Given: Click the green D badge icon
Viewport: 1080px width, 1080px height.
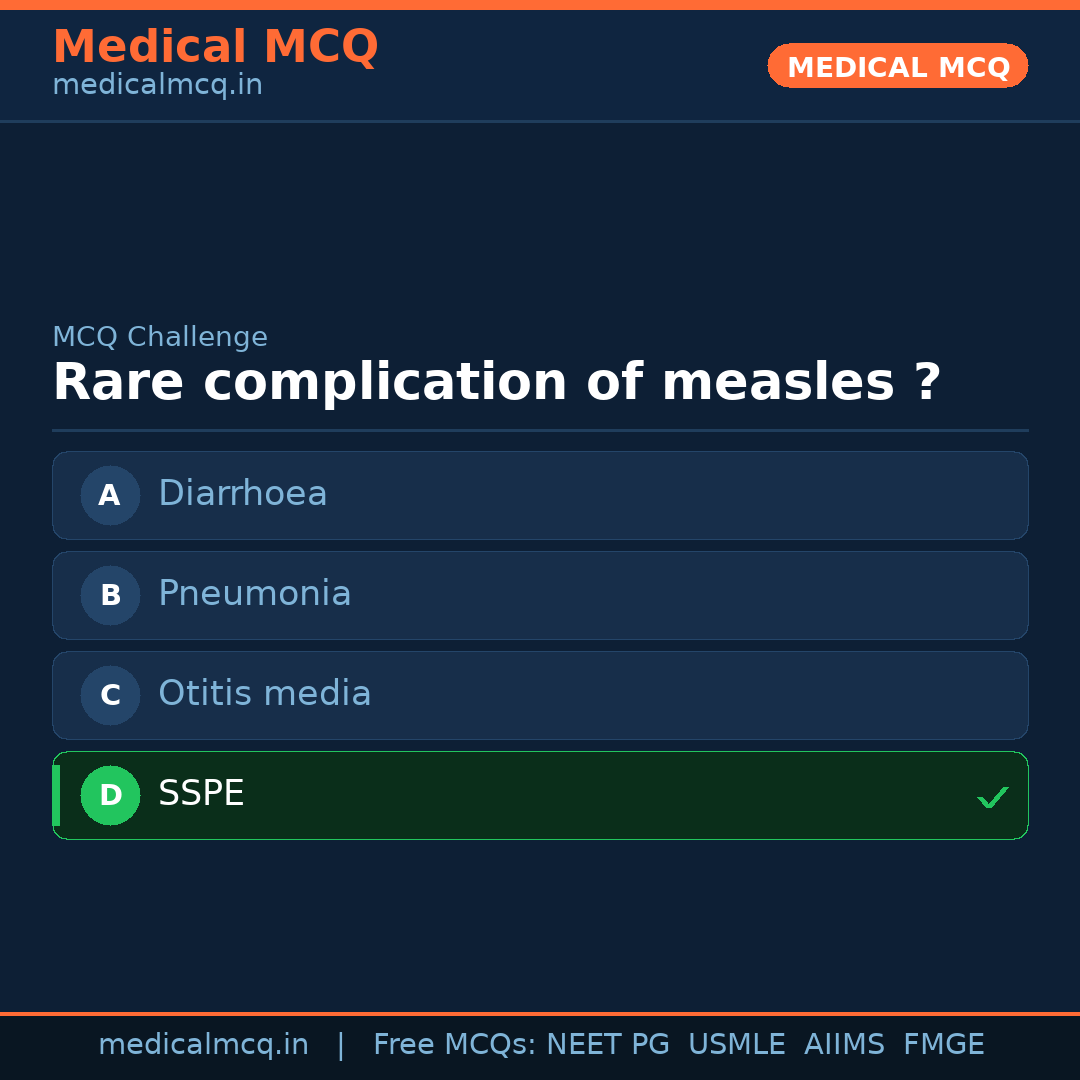Looking at the screenshot, I should (x=110, y=795).
